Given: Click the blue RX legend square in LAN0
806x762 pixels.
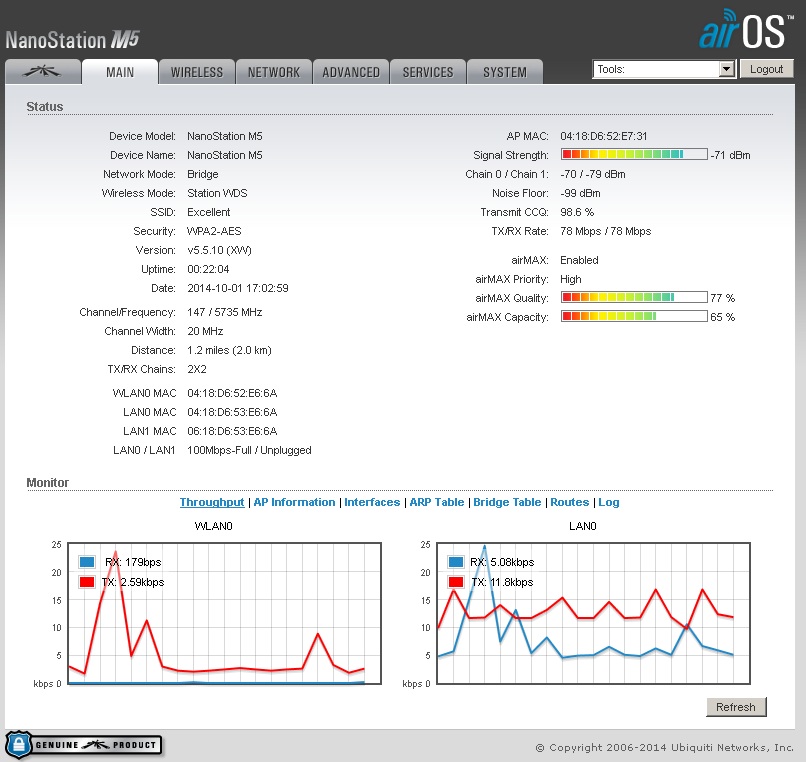Looking at the screenshot, I should [456, 562].
